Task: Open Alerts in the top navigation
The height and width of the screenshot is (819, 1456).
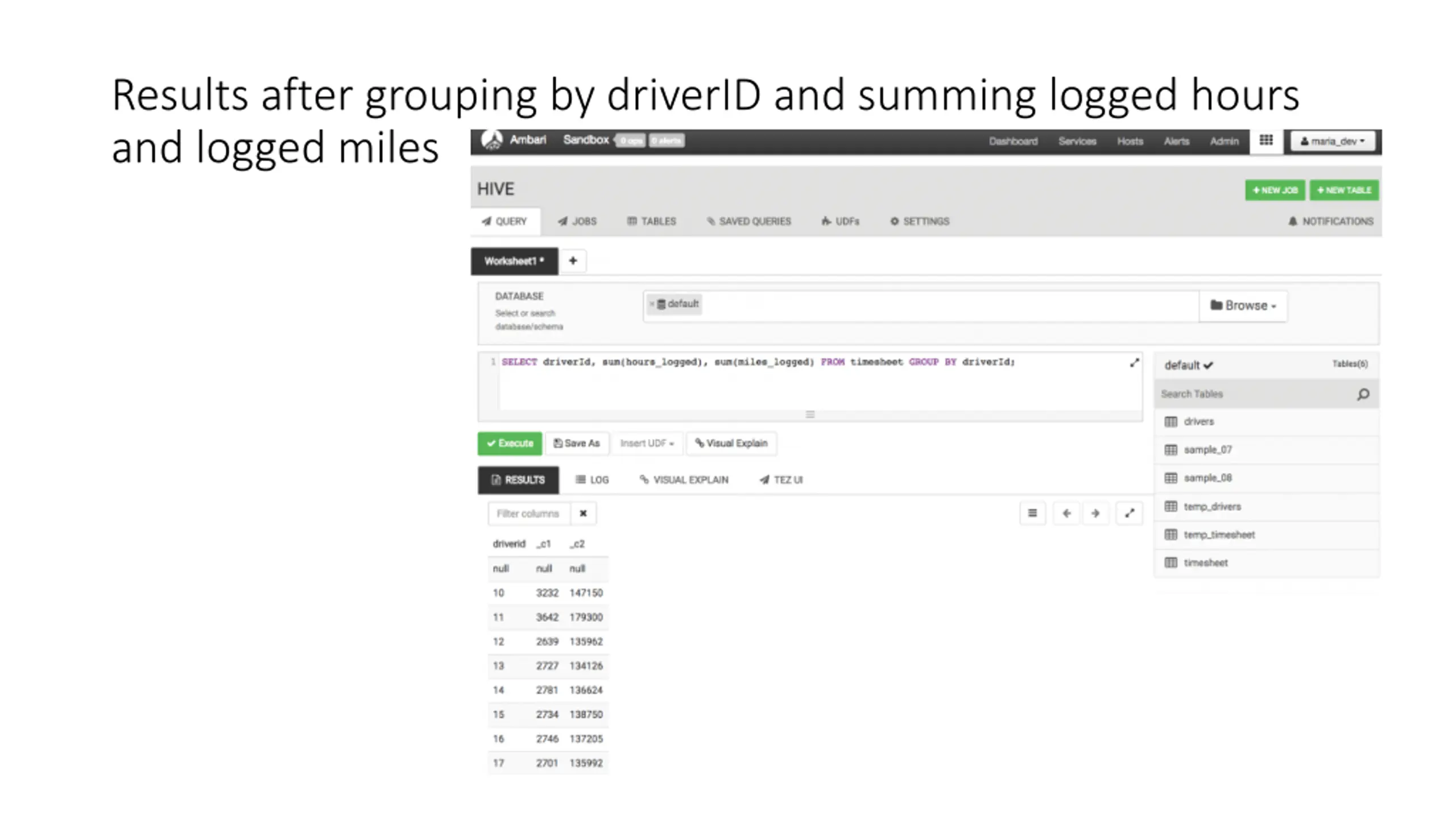Action: tap(1176, 141)
